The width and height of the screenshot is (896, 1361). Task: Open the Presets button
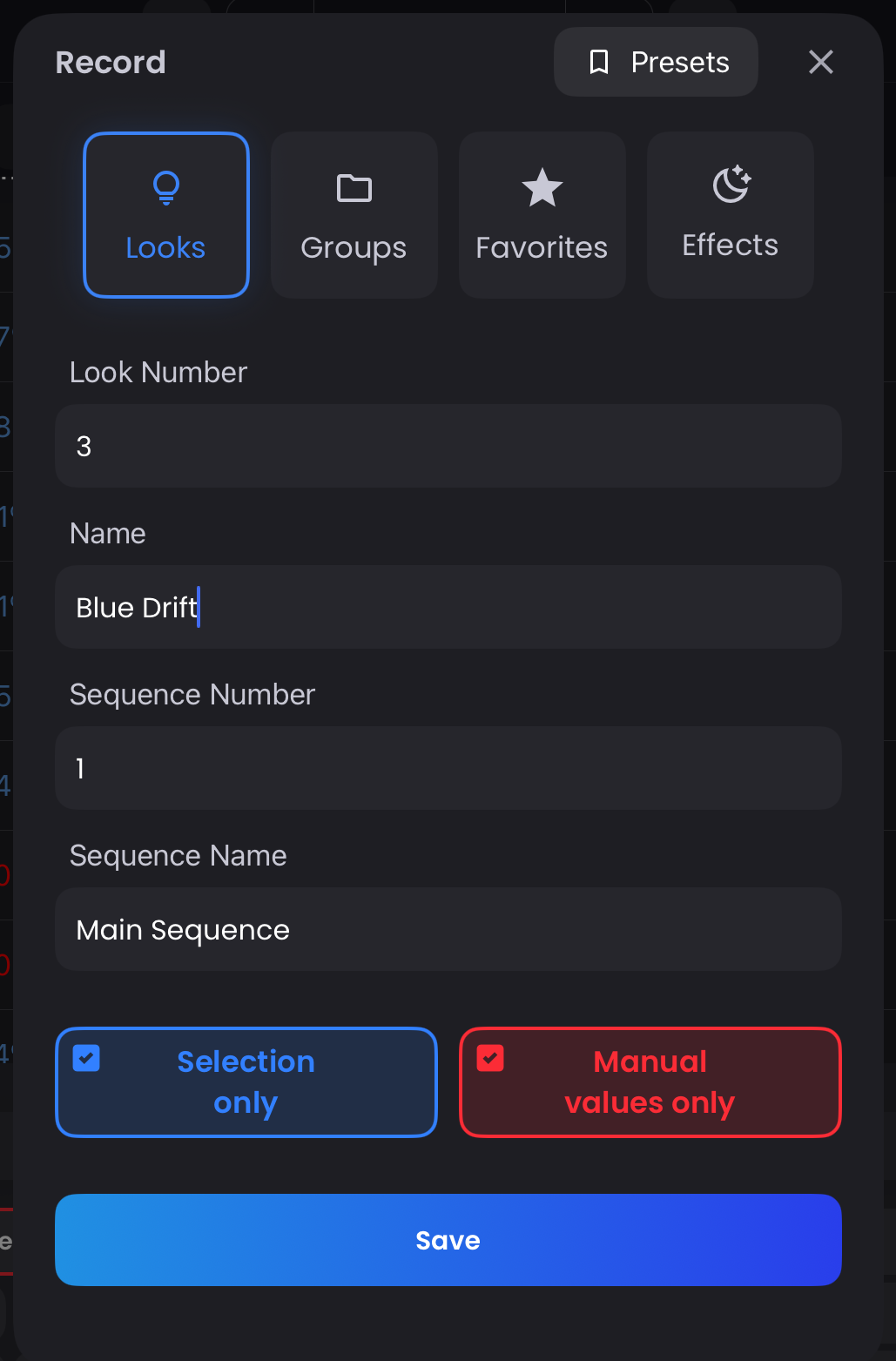[656, 62]
